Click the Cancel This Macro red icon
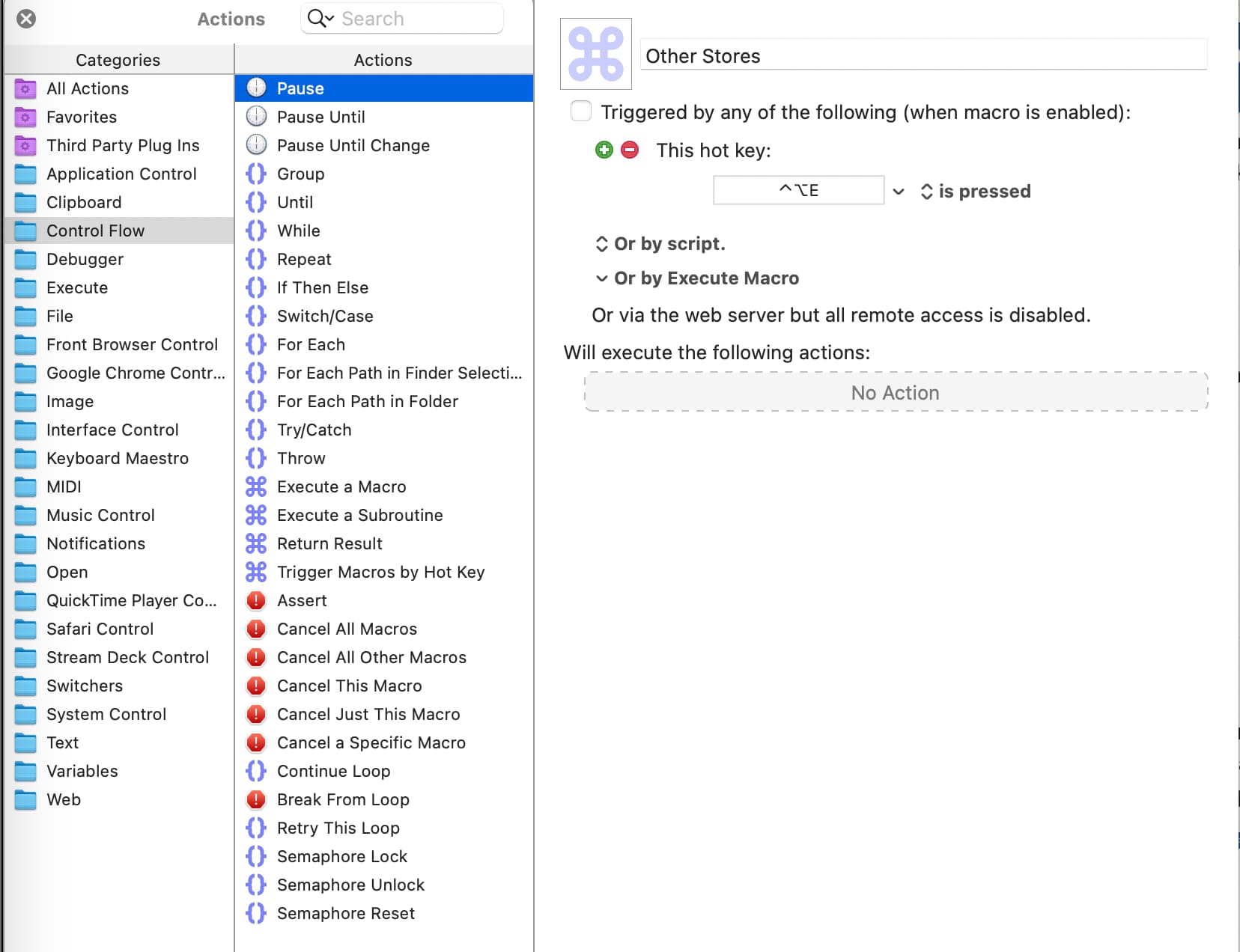1240x952 pixels. click(x=256, y=686)
